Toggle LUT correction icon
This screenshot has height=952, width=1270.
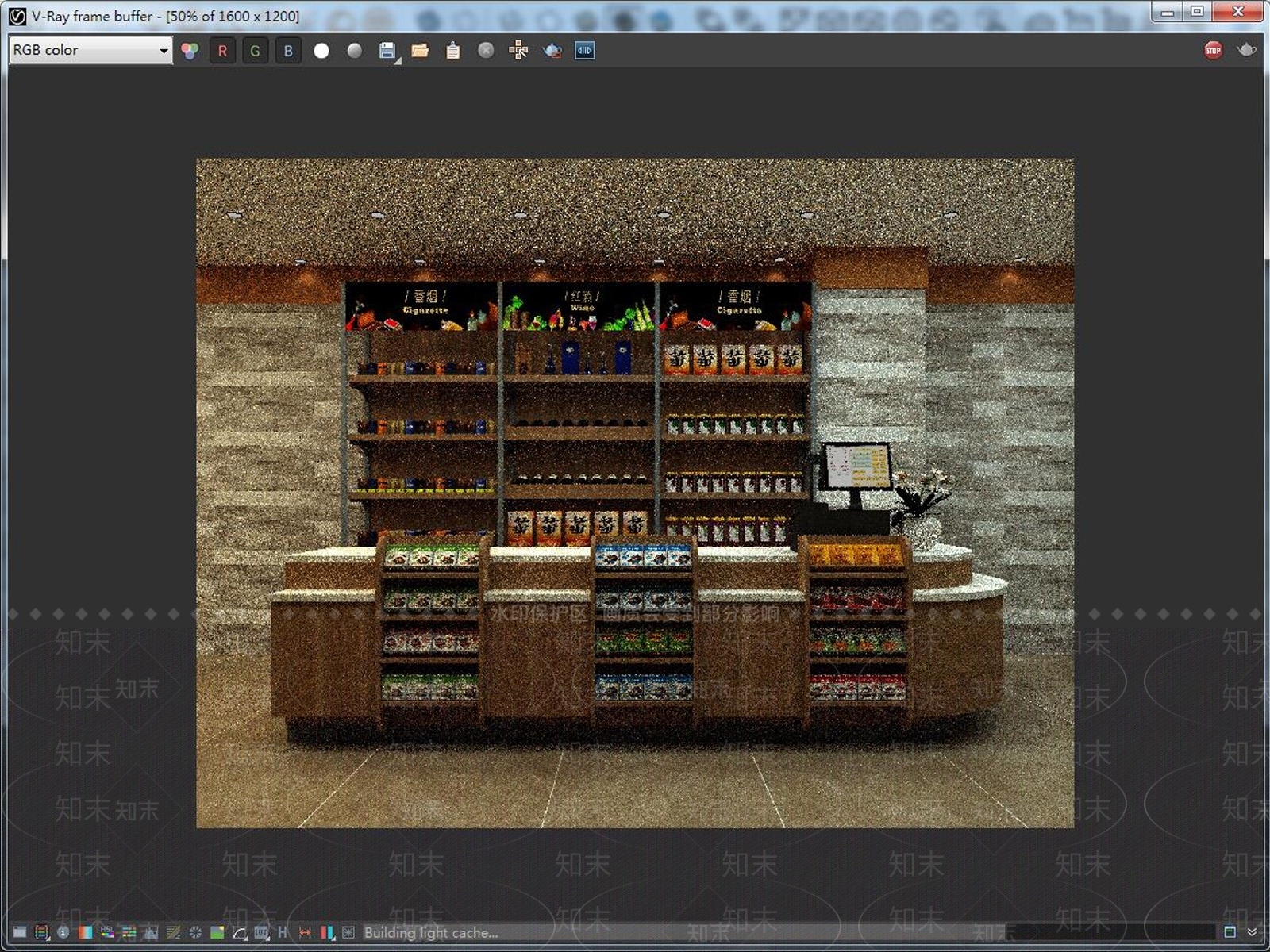[x=261, y=932]
